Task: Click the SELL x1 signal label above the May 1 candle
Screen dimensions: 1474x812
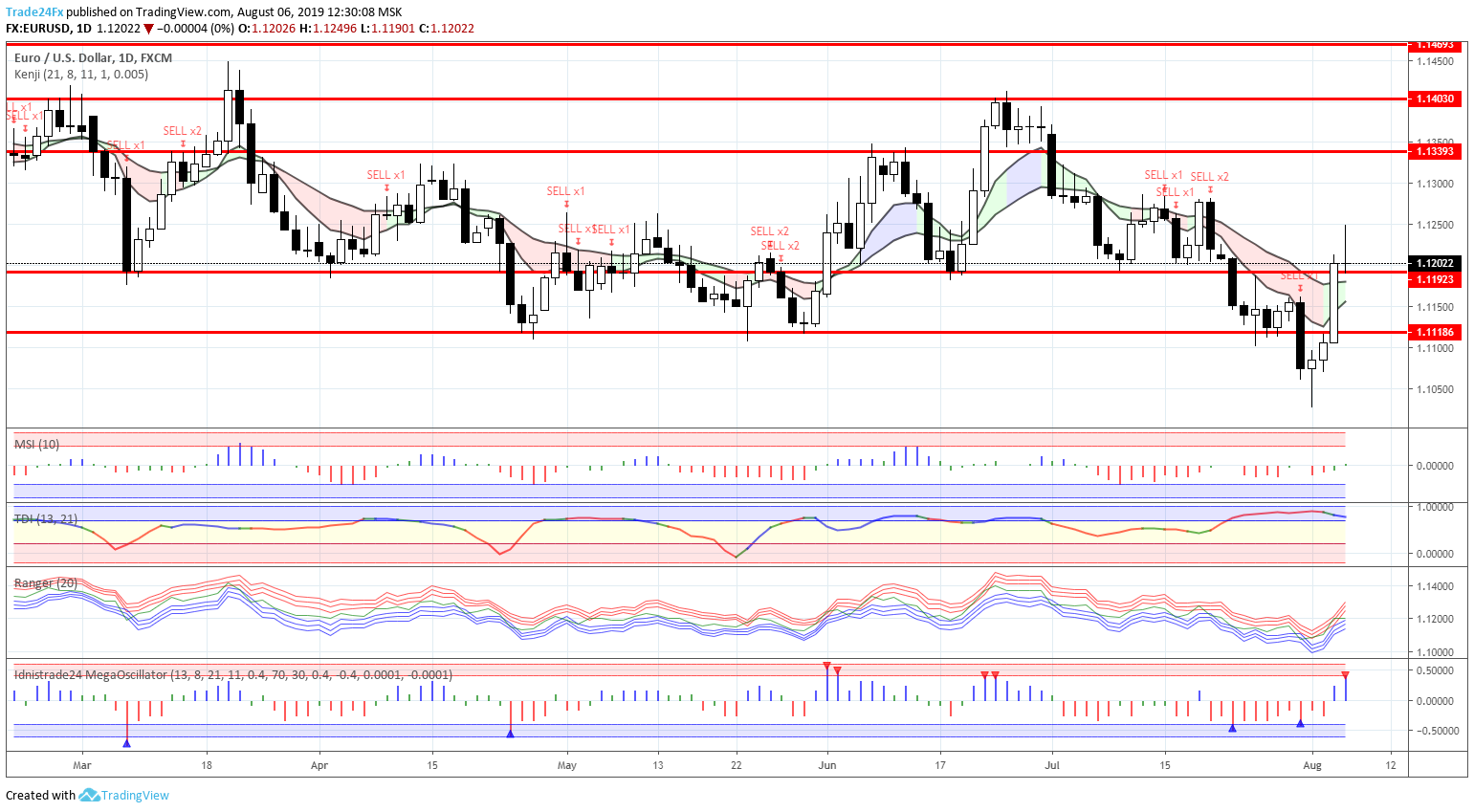Action: (x=566, y=191)
